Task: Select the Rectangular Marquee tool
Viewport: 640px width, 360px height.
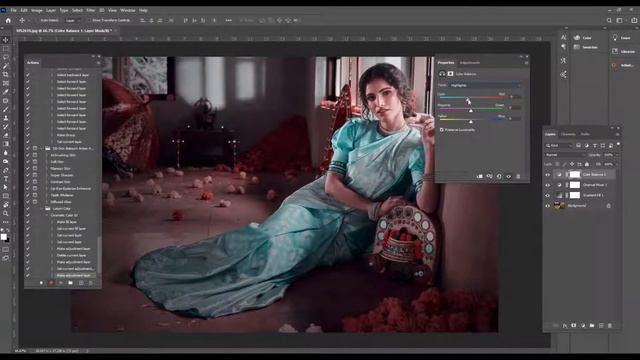Action: coord(6,49)
